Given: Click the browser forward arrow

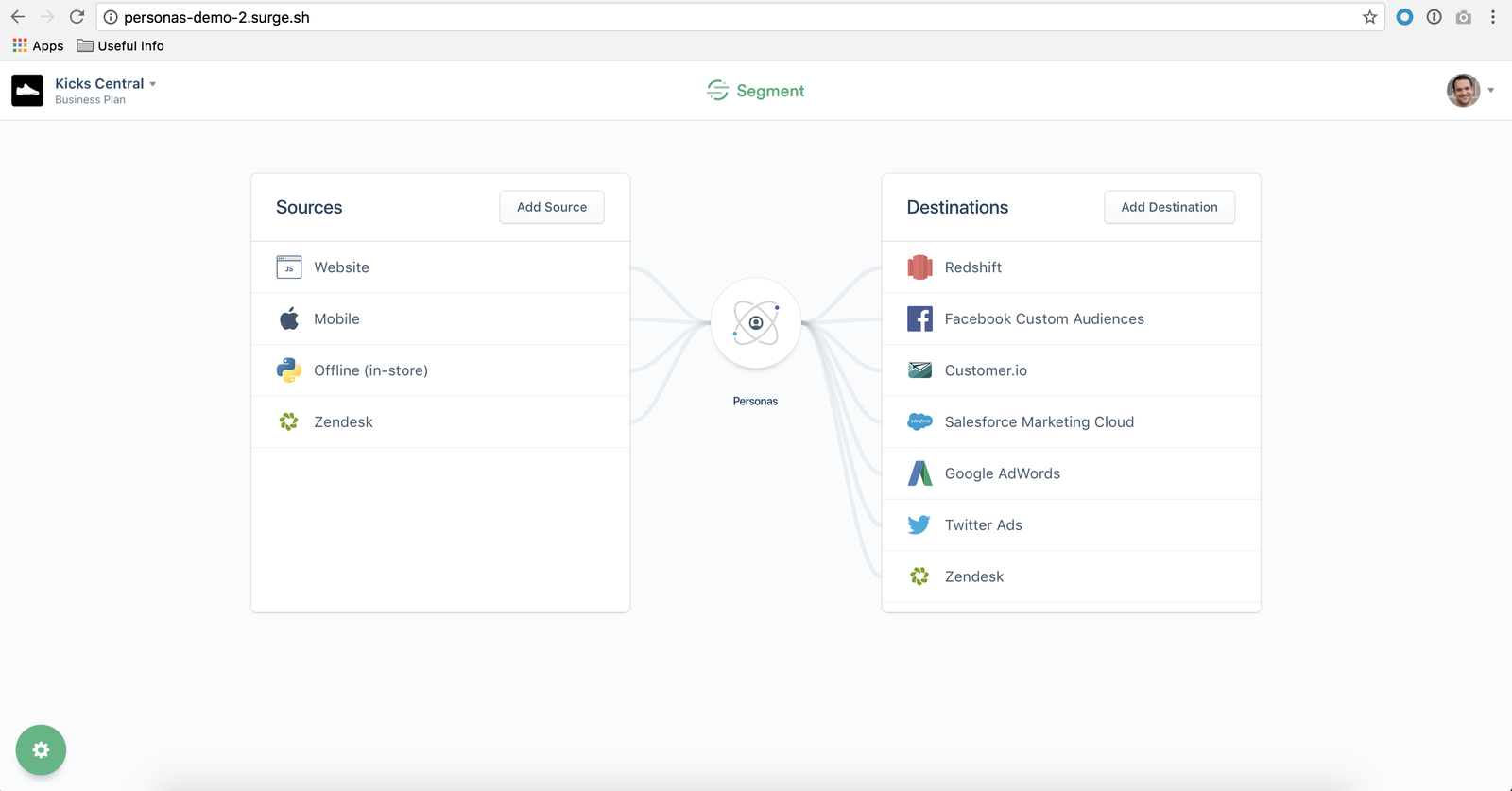Looking at the screenshot, I should point(47,17).
